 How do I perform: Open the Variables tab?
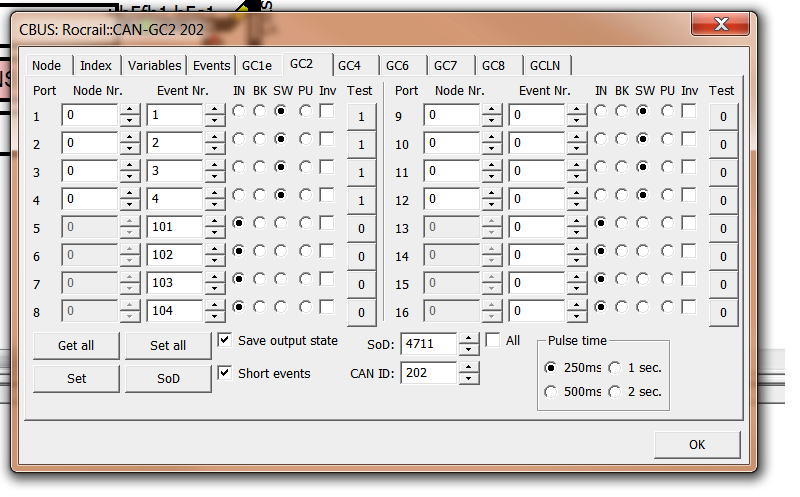point(154,66)
